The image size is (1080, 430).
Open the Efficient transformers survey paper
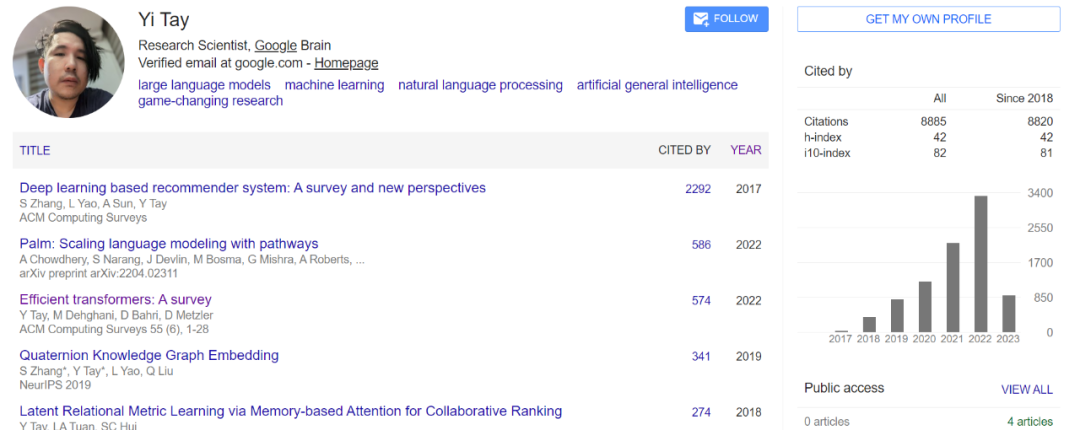coord(116,300)
